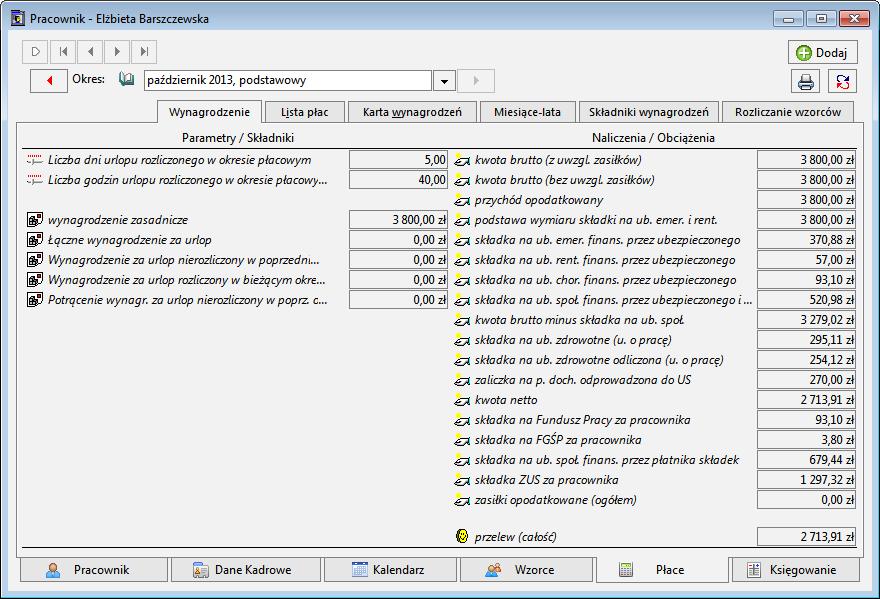Click icon beside Wynagrodzenie za urlop rozliczony

click(x=35, y=280)
